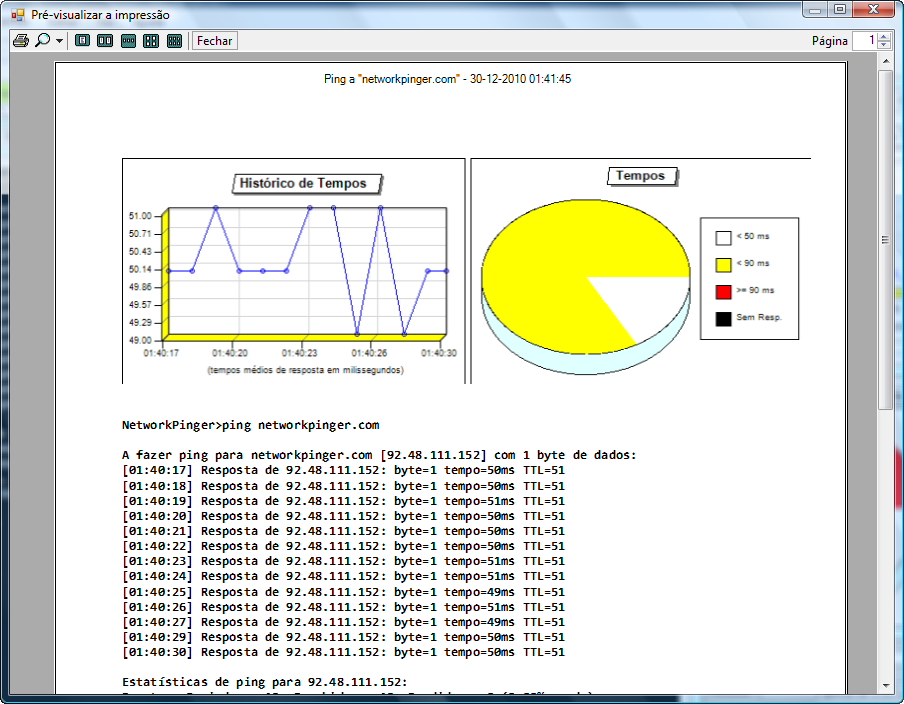The width and height of the screenshot is (904, 704).
Task: Click the '49.00' y-axis label
Action: 140,340
